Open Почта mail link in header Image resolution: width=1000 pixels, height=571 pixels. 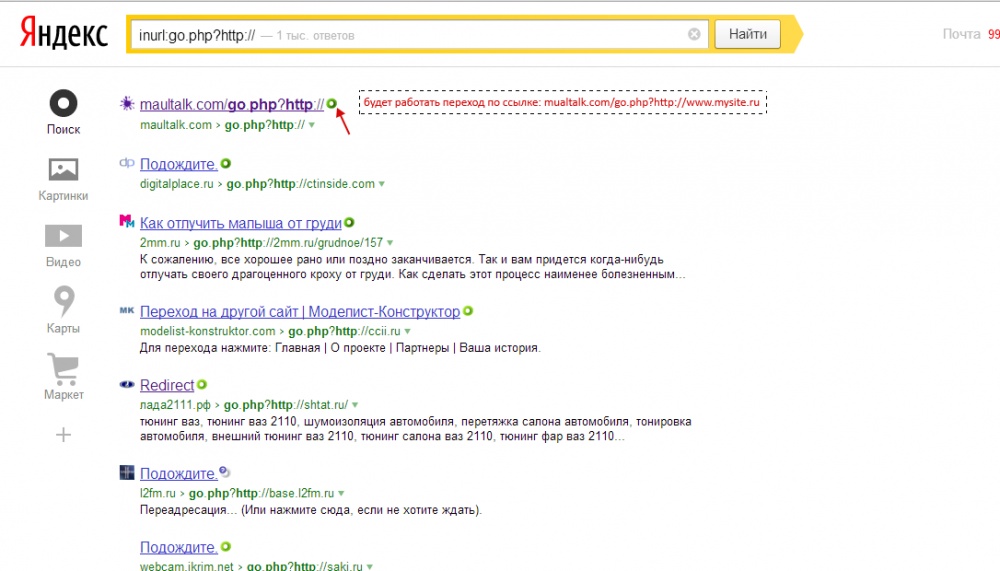coord(961,34)
